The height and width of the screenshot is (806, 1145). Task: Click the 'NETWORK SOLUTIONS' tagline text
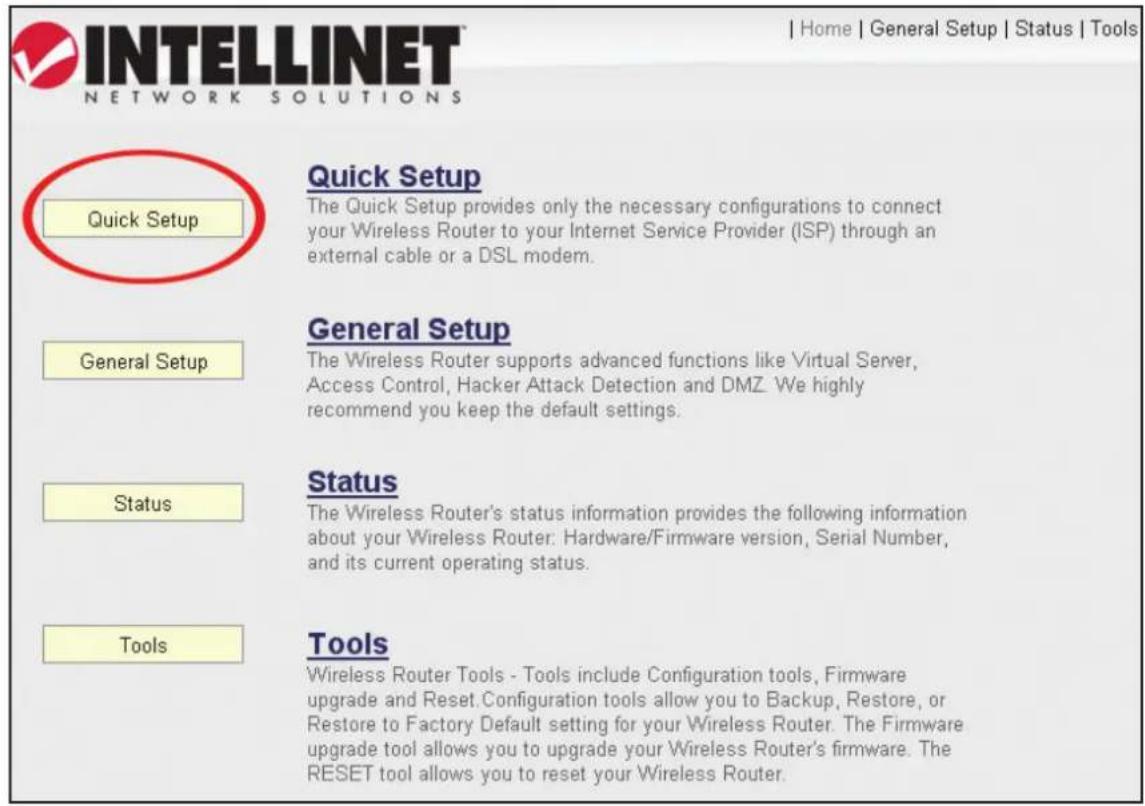(273, 97)
